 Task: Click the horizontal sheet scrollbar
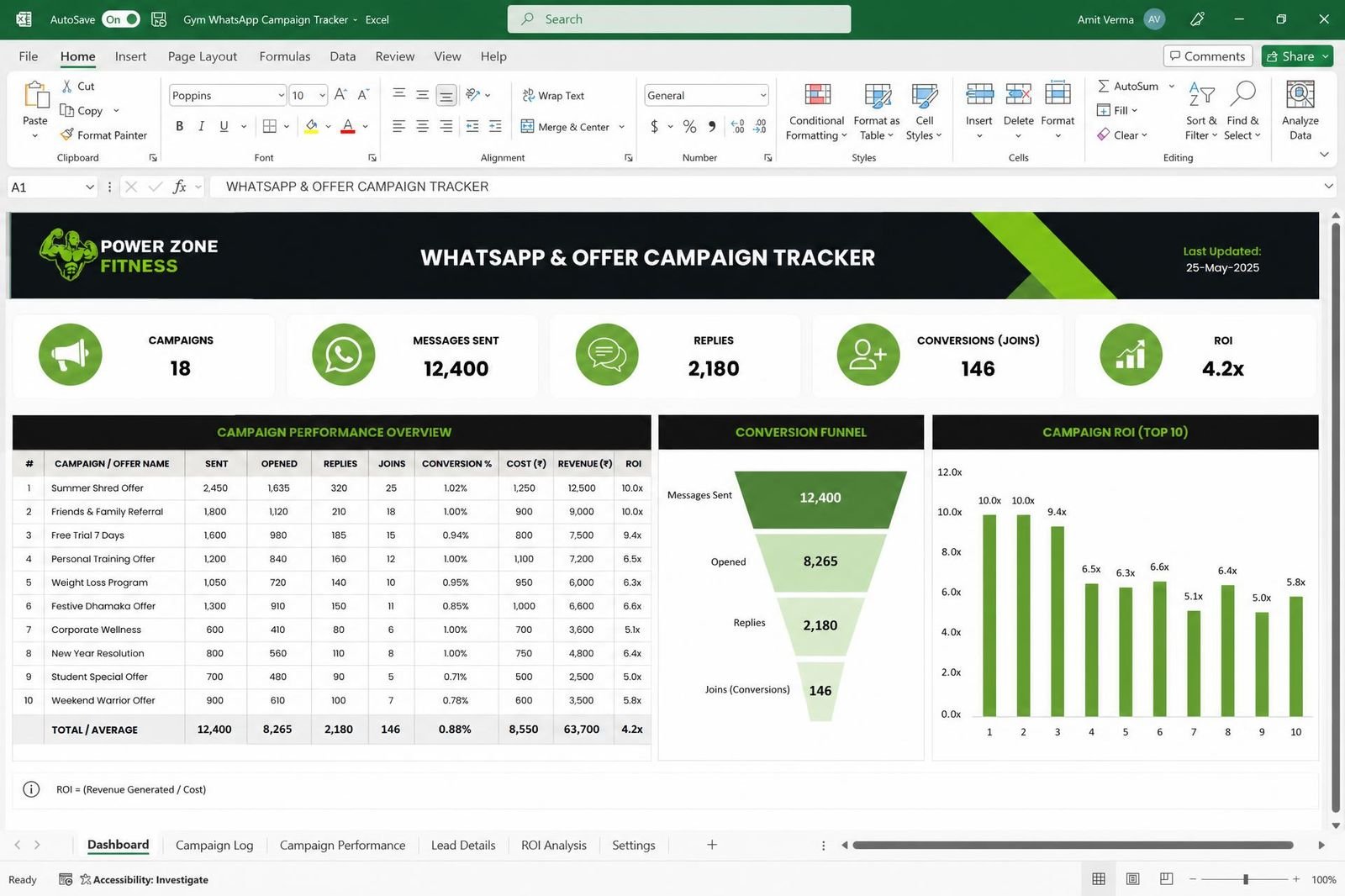point(1073,845)
